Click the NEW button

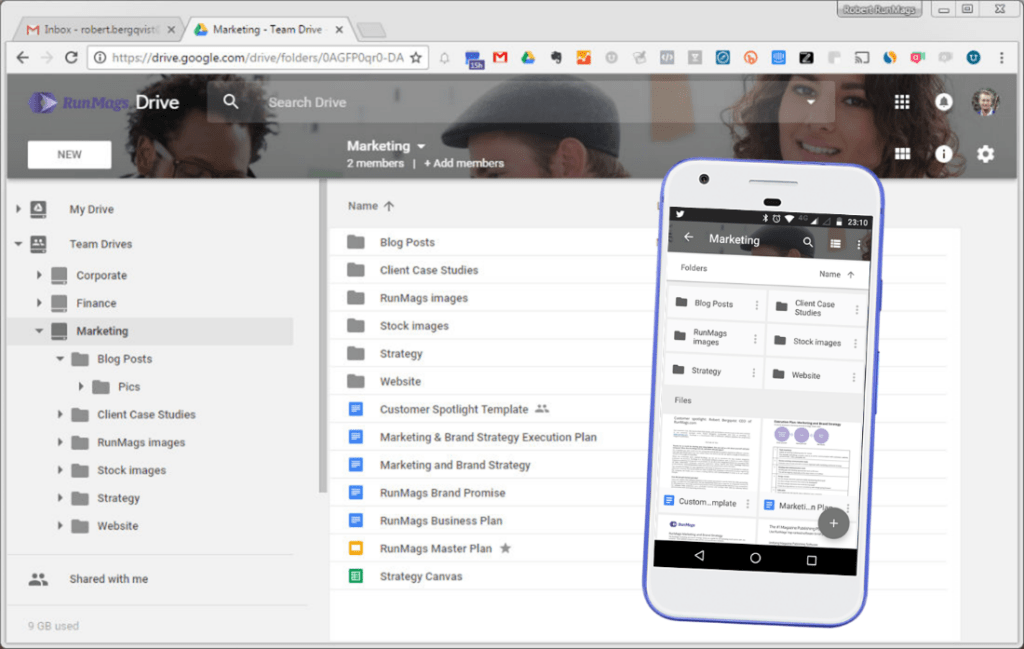click(69, 155)
